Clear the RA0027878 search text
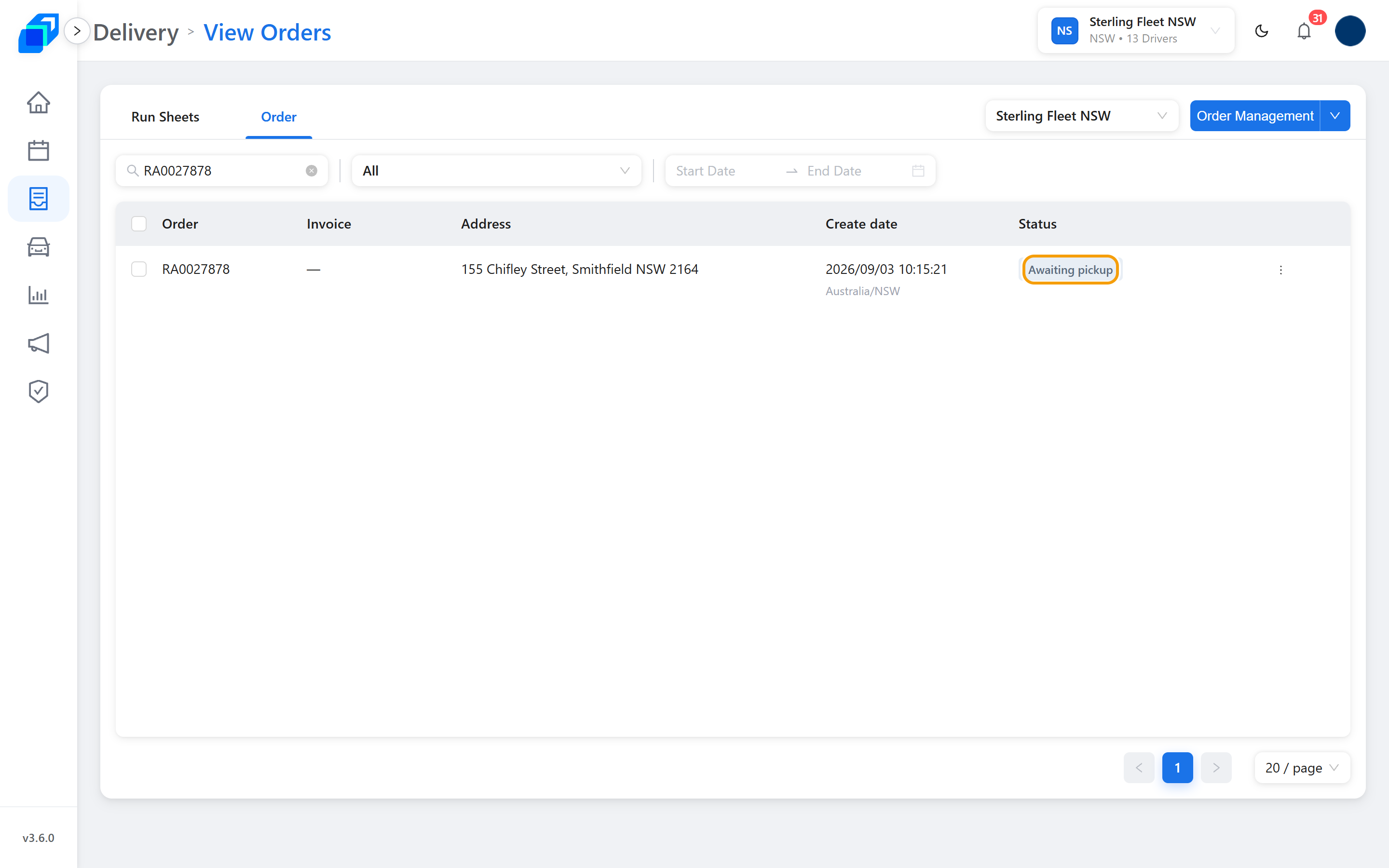 [x=312, y=171]
